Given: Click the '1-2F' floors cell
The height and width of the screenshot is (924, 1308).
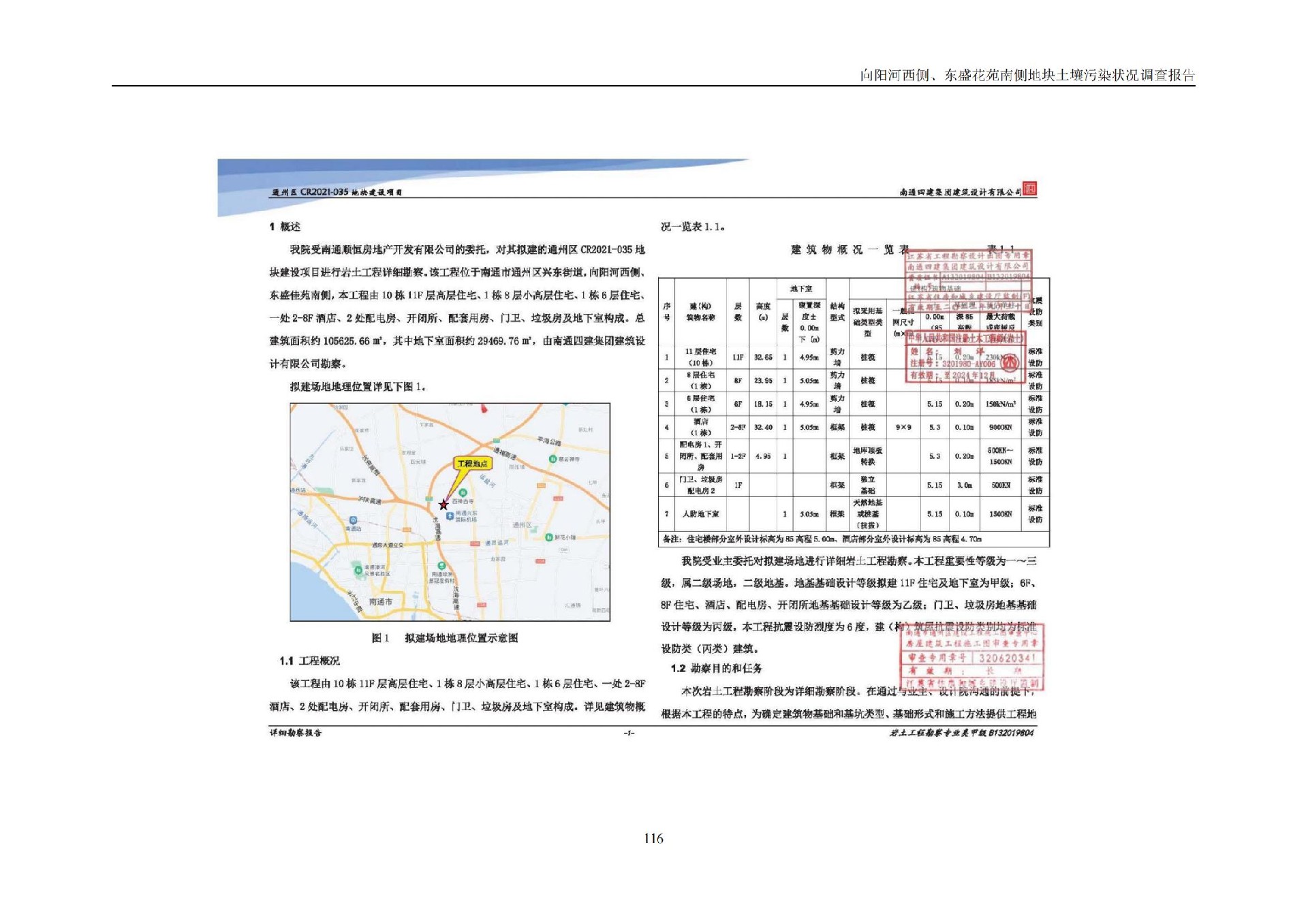Looking at the screenshot, I should point(738,456).
